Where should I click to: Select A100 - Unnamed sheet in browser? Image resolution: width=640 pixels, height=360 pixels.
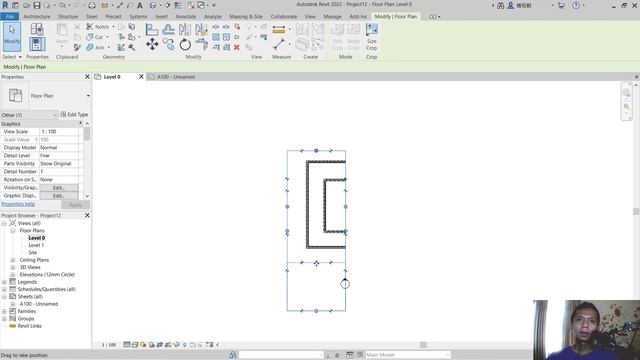39,304
